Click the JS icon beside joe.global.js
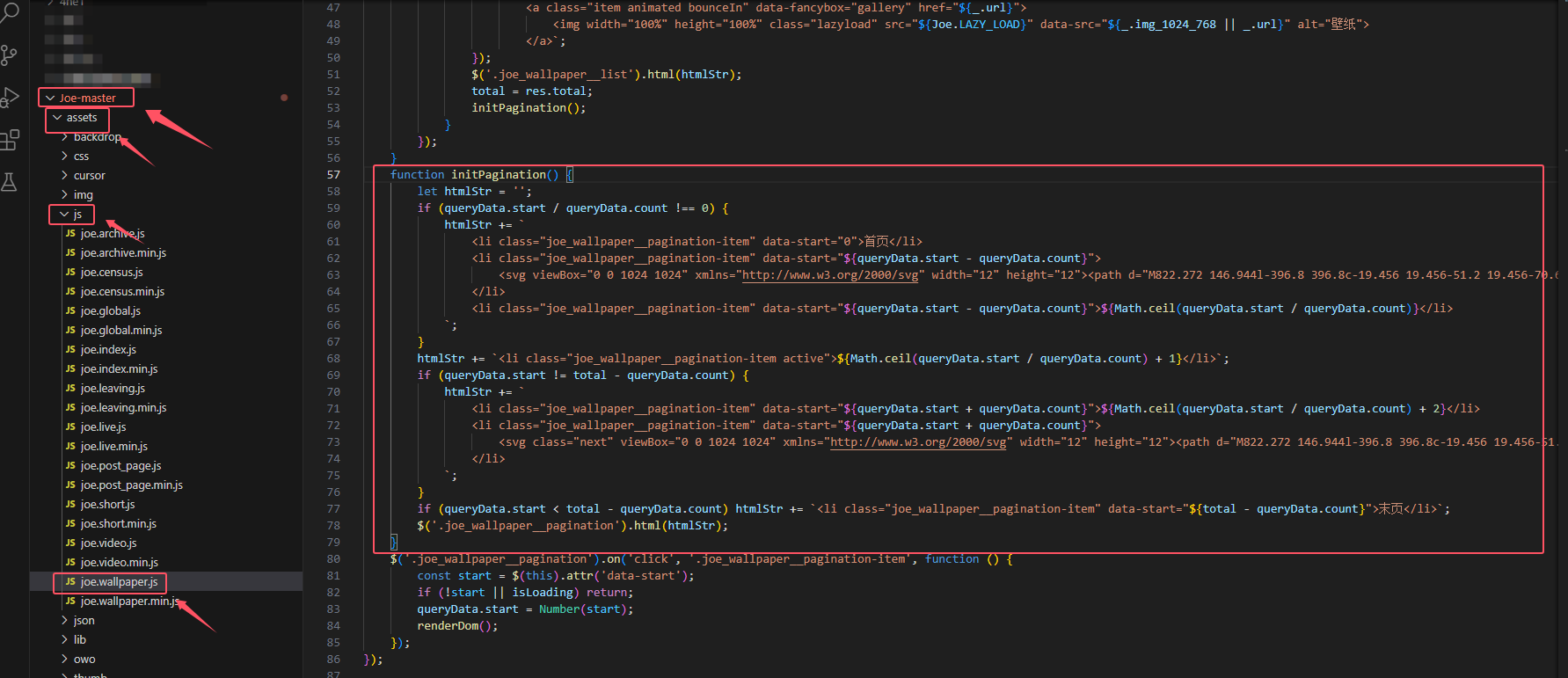The height and width of the screenshot is (678, 1568). [x=70, y=310]
